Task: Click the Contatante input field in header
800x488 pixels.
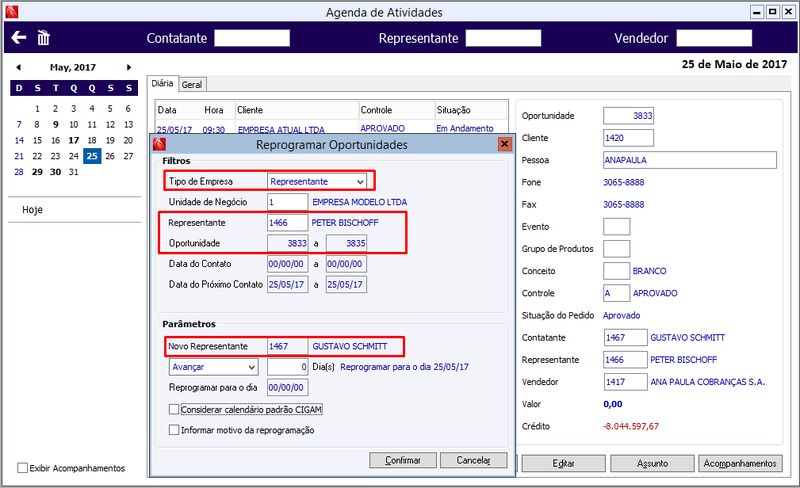Action: pos(252,38)
